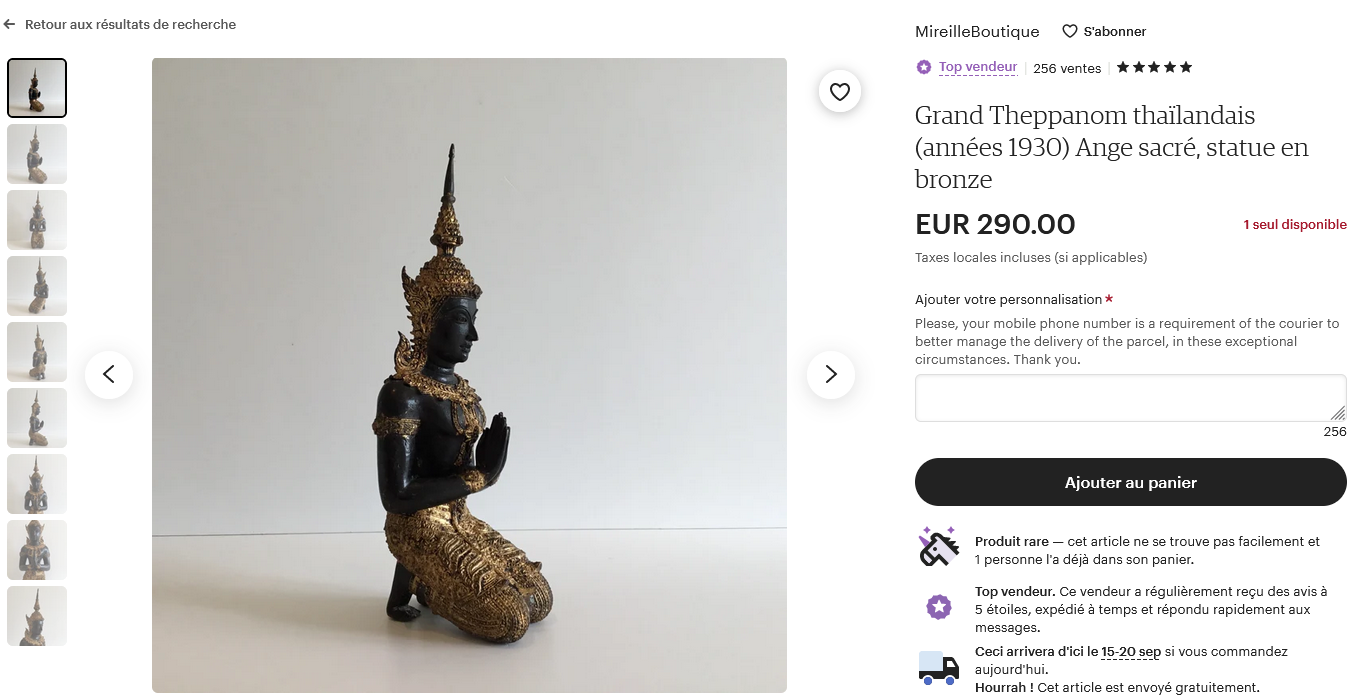
Task: Click the Ajouter au panier button
Action: [1131, 482]
